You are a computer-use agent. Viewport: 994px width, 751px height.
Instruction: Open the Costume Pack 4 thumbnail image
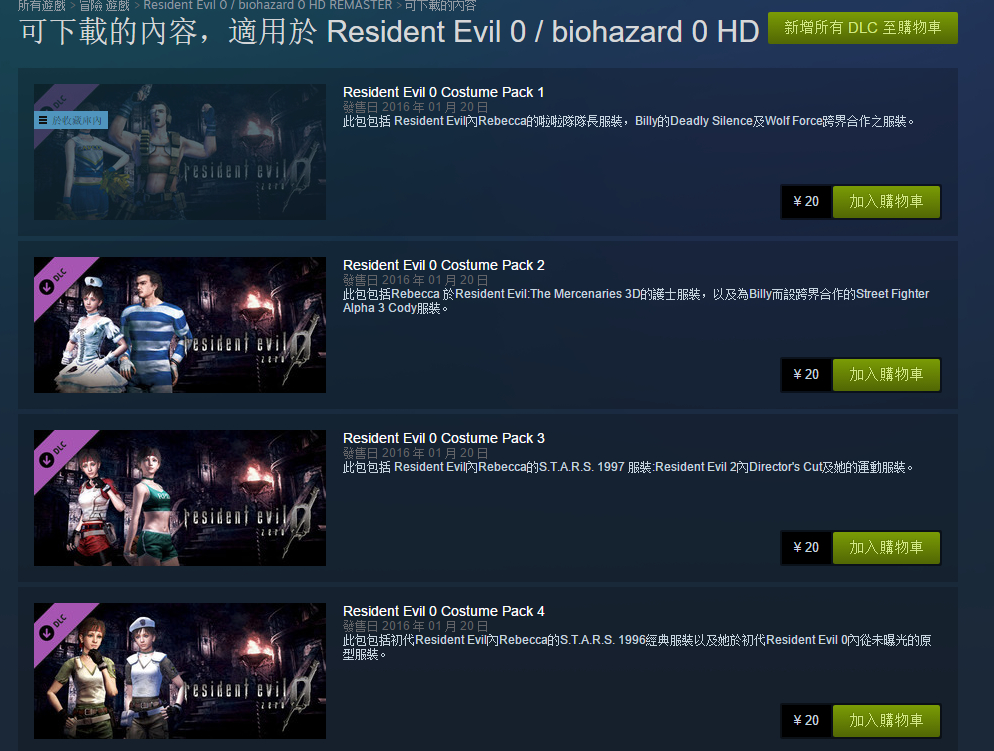pos(180,671)
